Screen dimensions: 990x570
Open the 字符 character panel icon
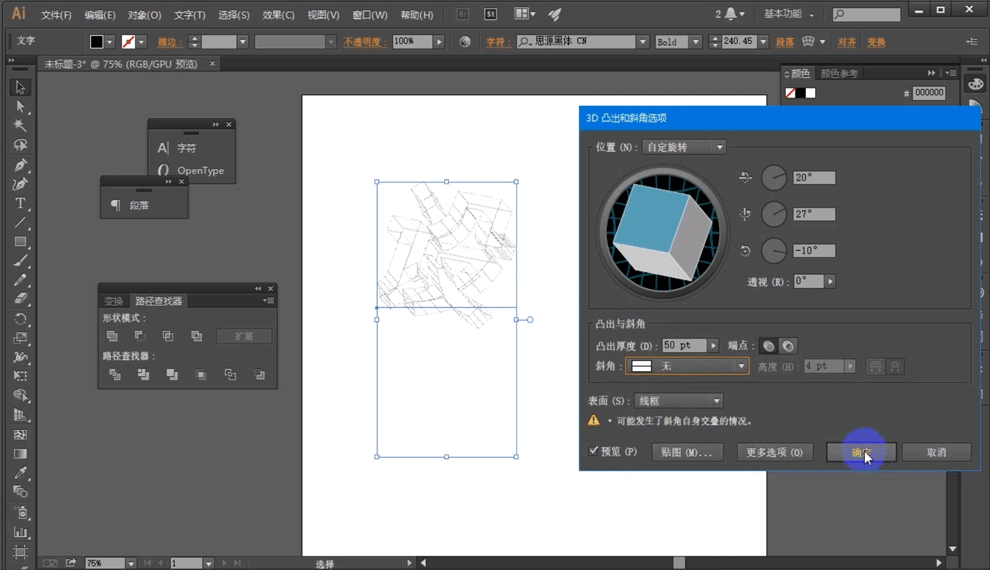click(164, 148)
